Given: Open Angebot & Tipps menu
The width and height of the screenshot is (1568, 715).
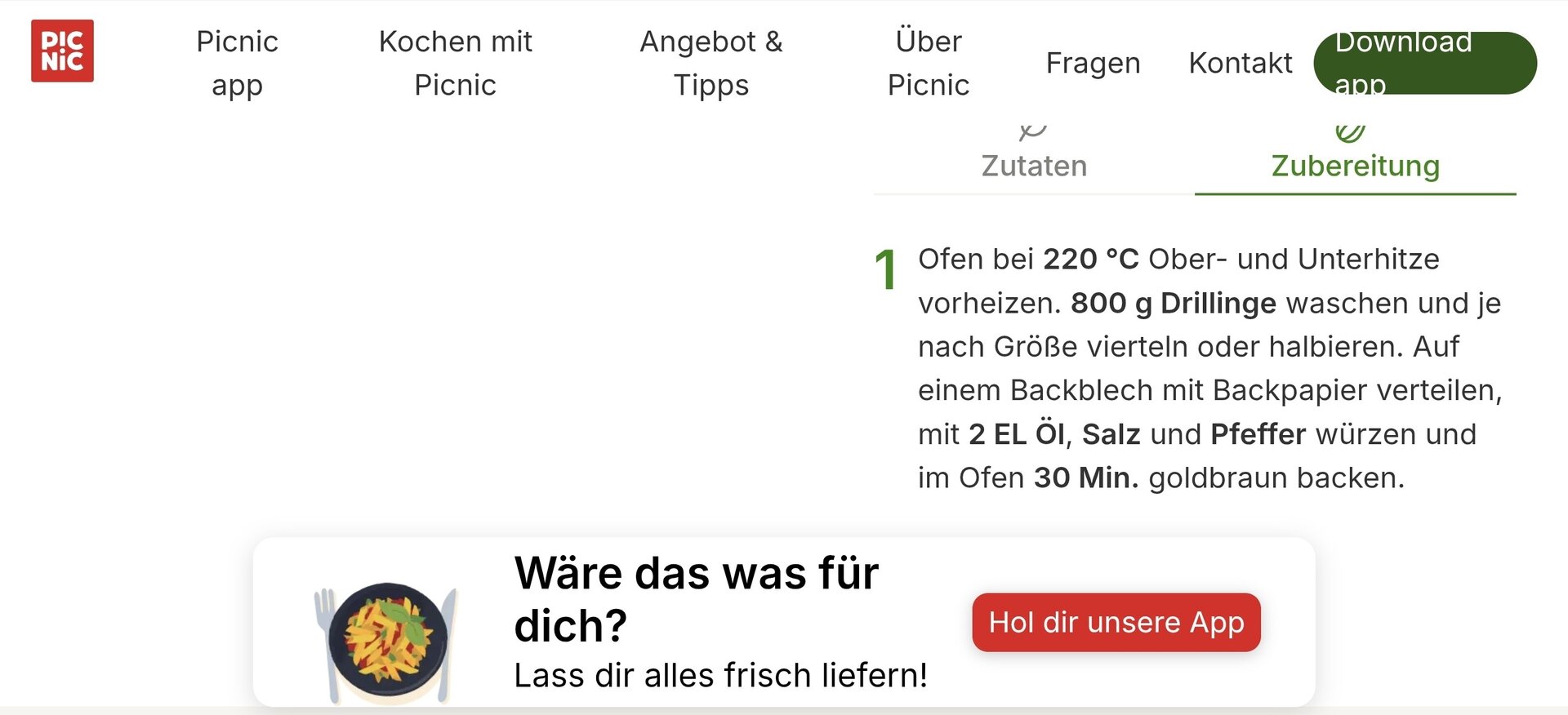Looking at the screenshot, I should click(710, 63).
